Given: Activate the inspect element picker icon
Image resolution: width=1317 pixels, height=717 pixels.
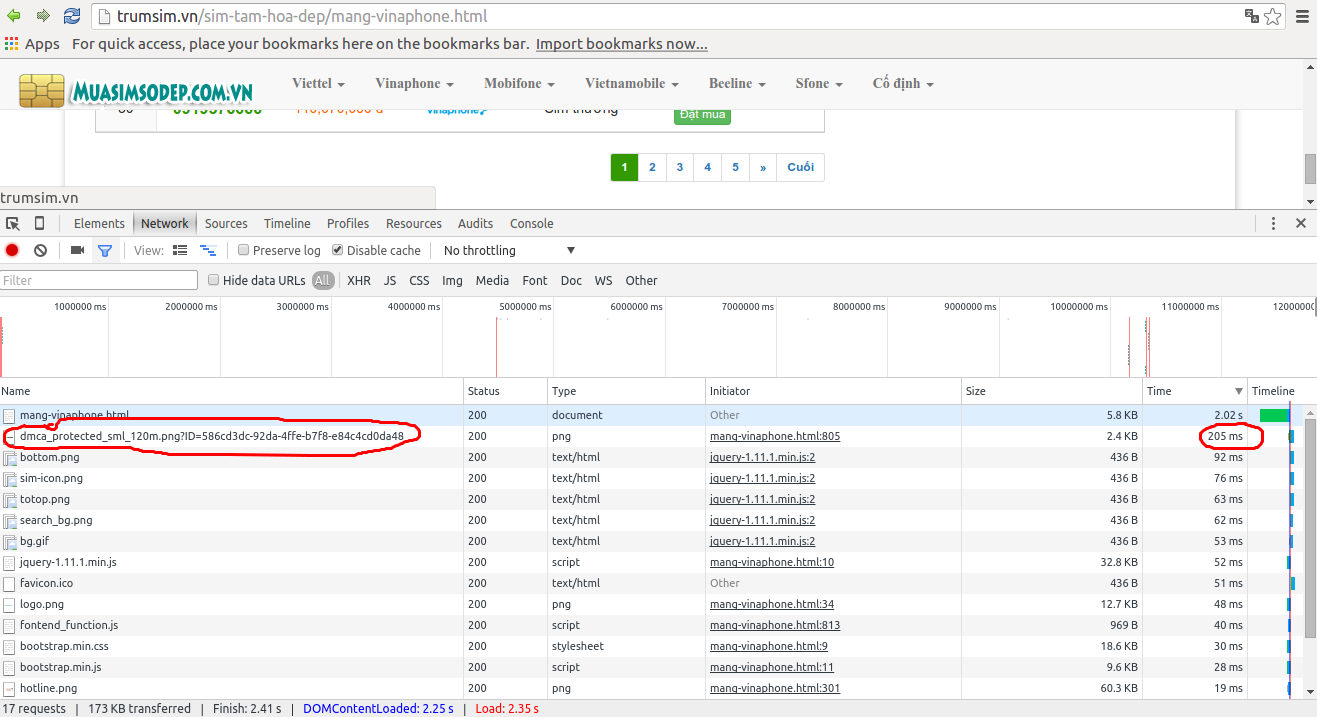Looking at the screenshot, I should 13,223.
